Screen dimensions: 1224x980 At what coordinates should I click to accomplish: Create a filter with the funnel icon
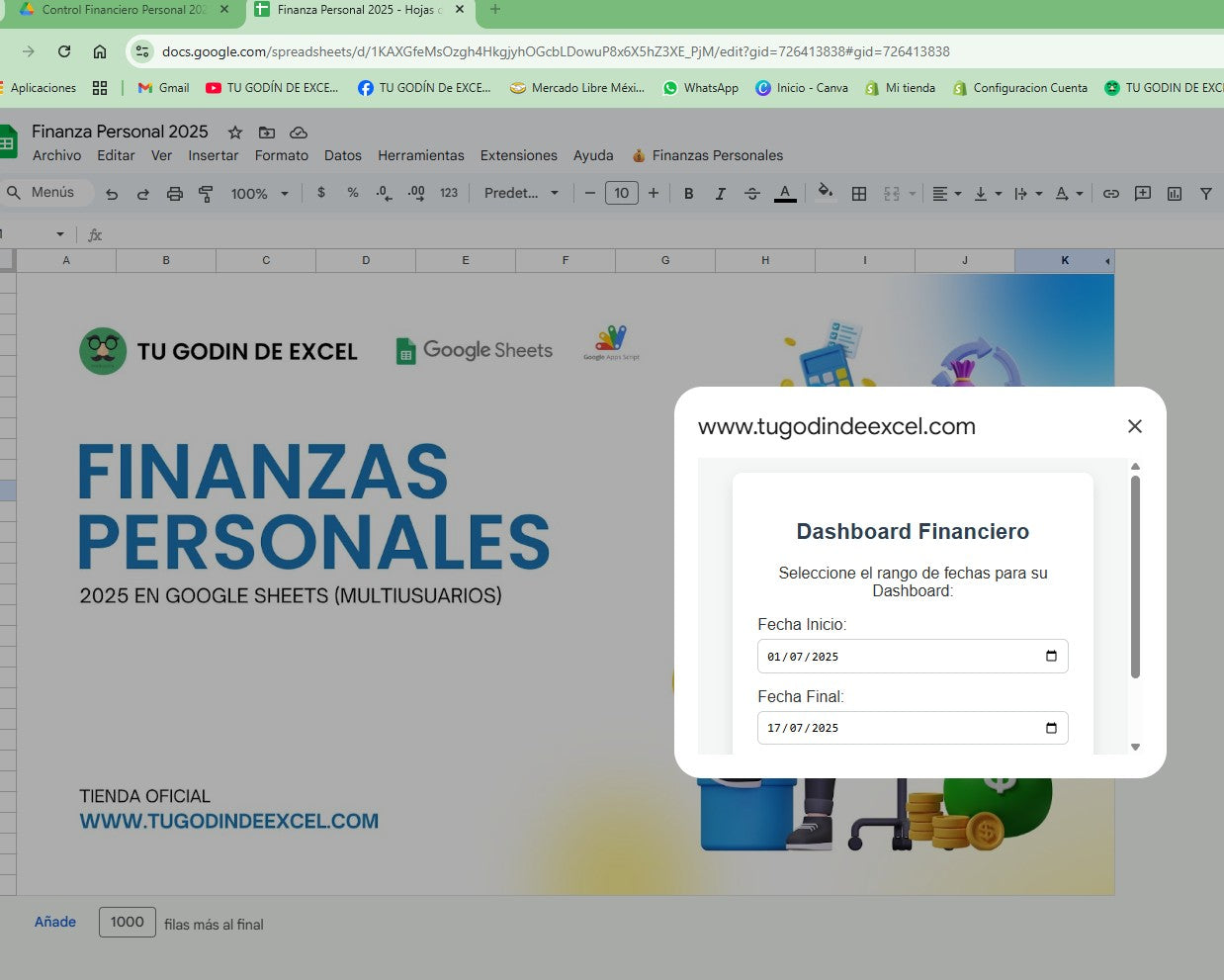(x=1206, y=194)
